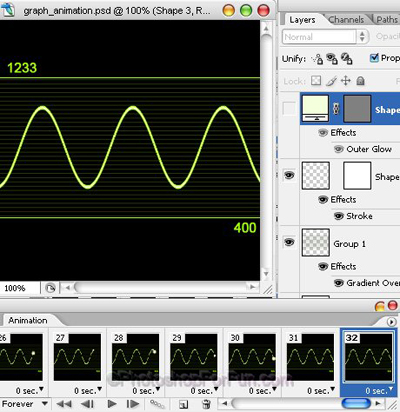Hide Effects of the selected Shape layer
The width and height of the screenshot is (400, 412).
[322, 133]
